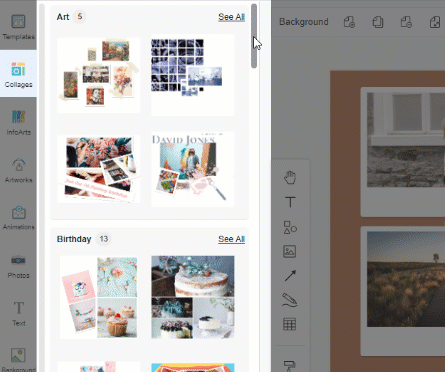Select the freehand pen drawing tool
Viewport: 445px width, 372px height.
290,300
